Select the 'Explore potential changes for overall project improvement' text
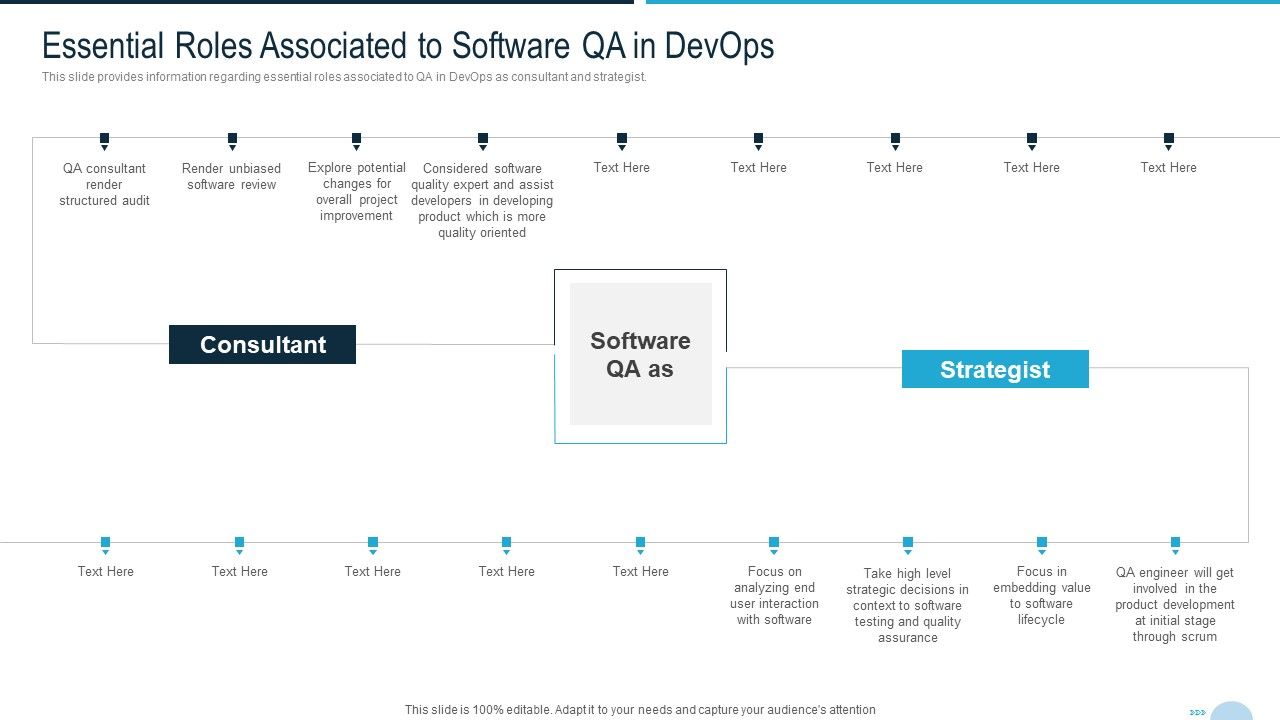 point(357,192)
